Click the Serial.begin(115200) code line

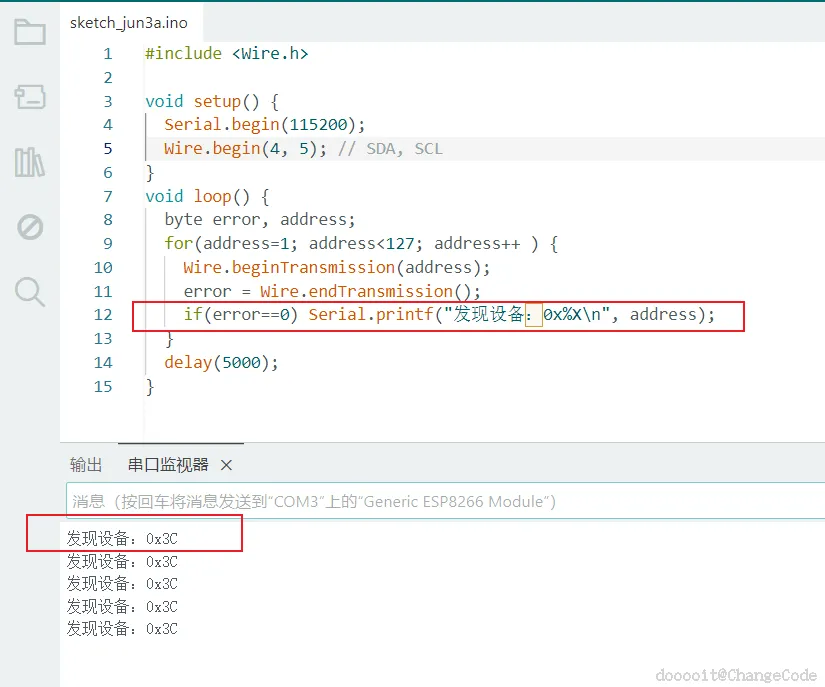[264, 125]
